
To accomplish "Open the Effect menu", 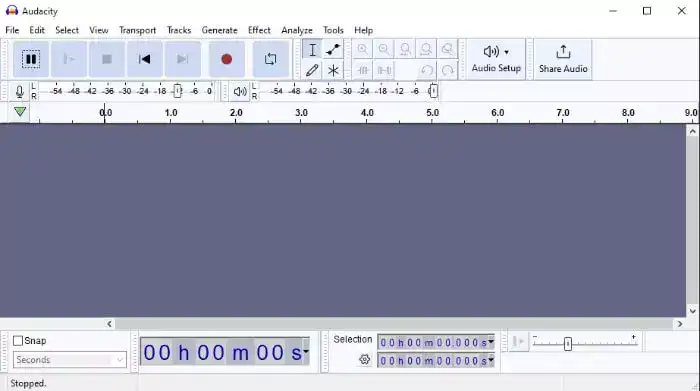I will point(259,30).
